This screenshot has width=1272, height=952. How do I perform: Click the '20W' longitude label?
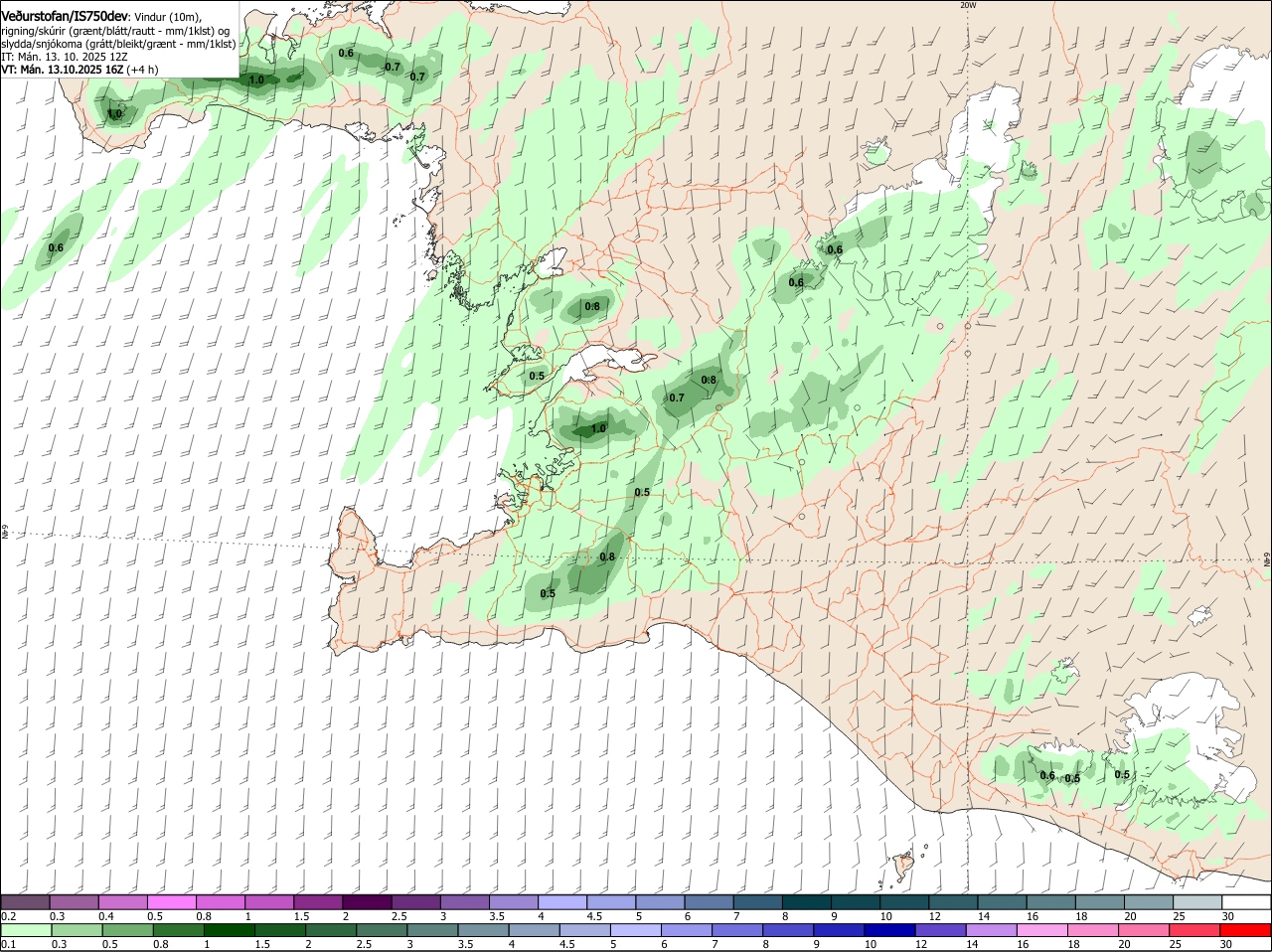point(968,5)
